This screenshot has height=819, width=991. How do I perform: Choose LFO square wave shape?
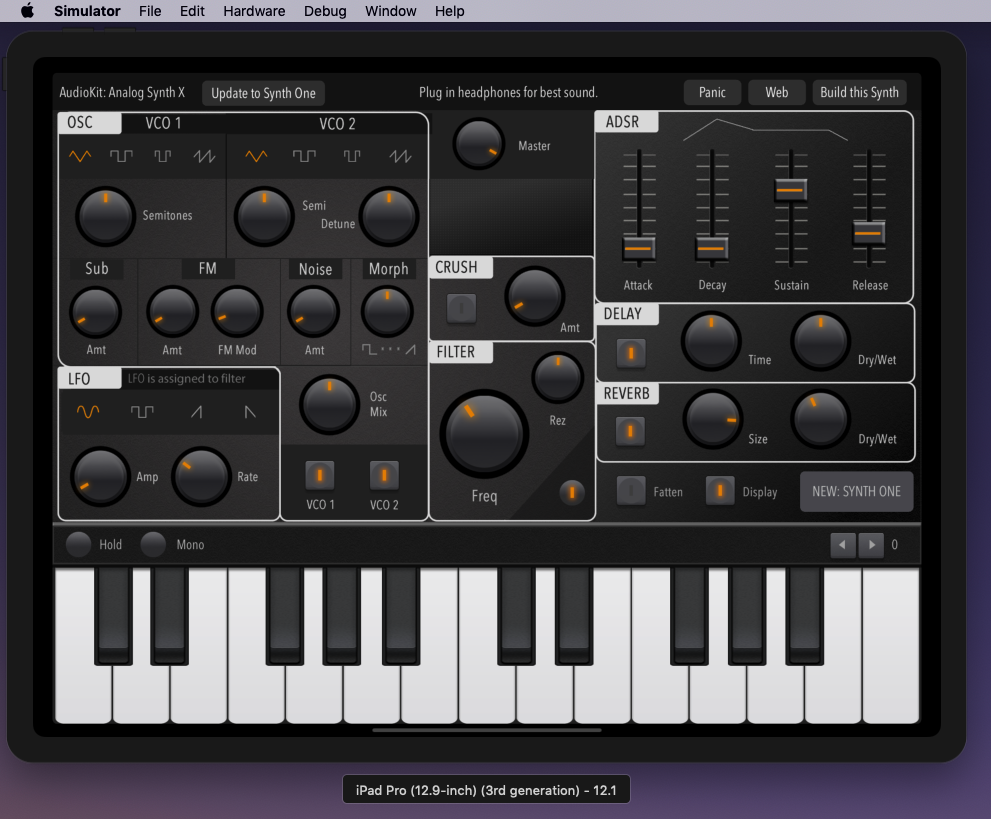click(x=142, y=412)
